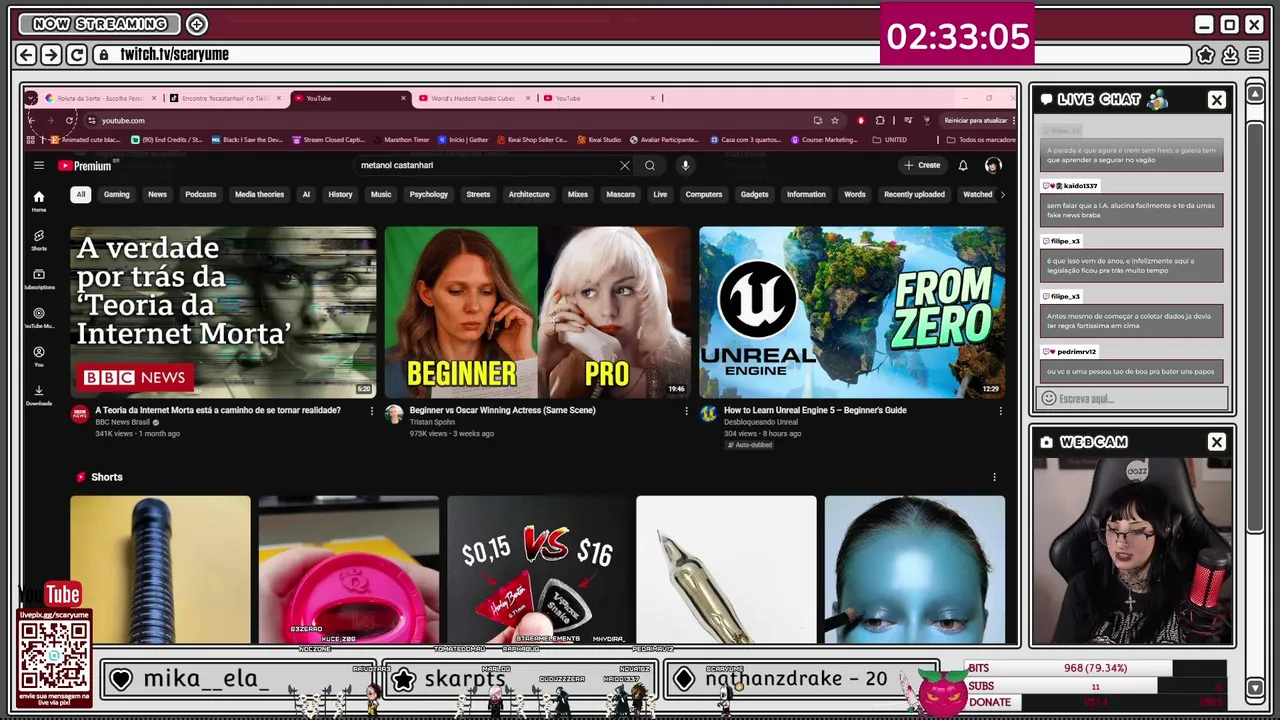This screenshot has height=720, width=1280.
Task: Open the Shorts shelf more options
Action: (x=994, y=478)
